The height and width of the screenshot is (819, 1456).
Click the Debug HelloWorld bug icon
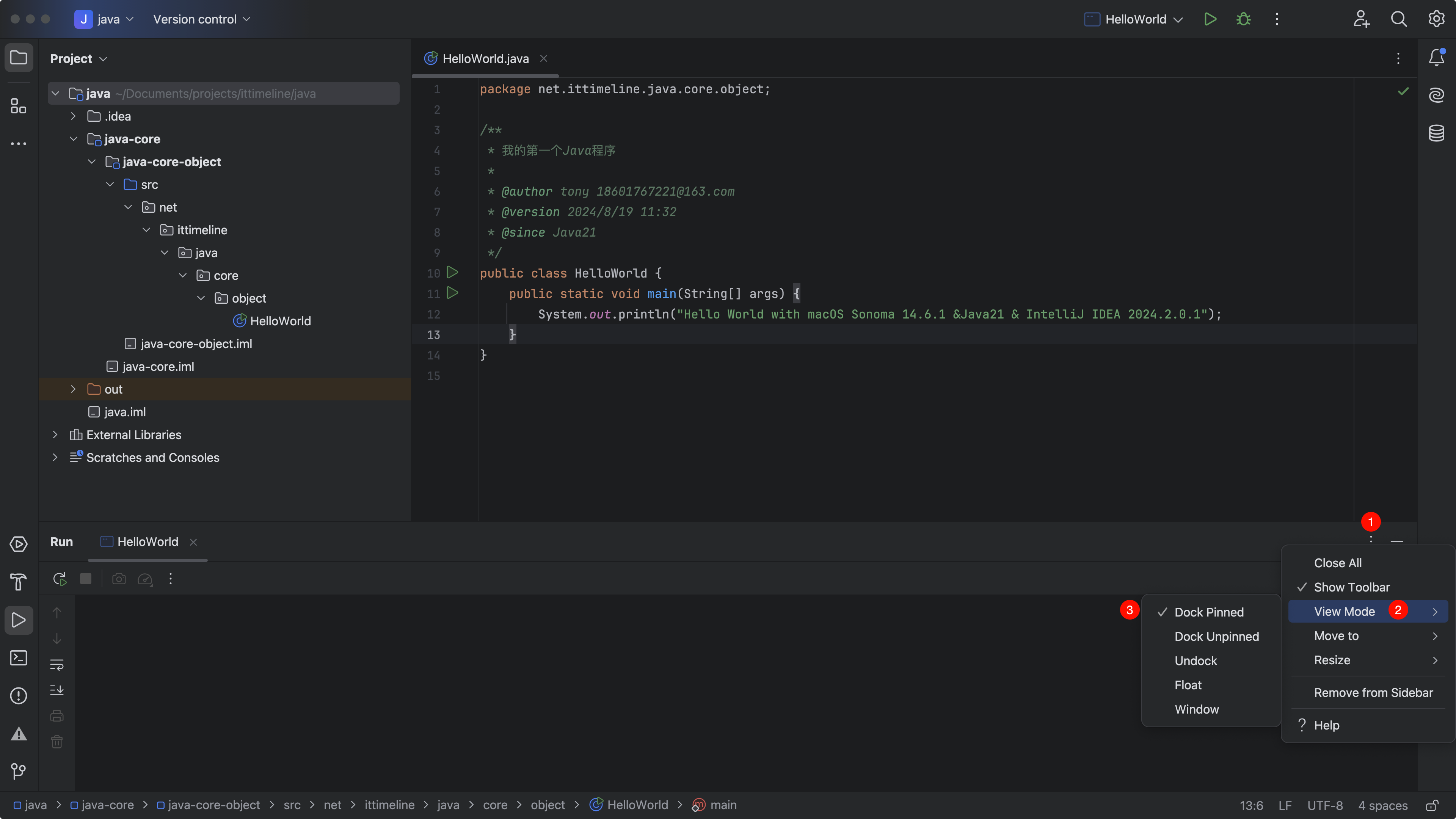(x=1243, y=19)
